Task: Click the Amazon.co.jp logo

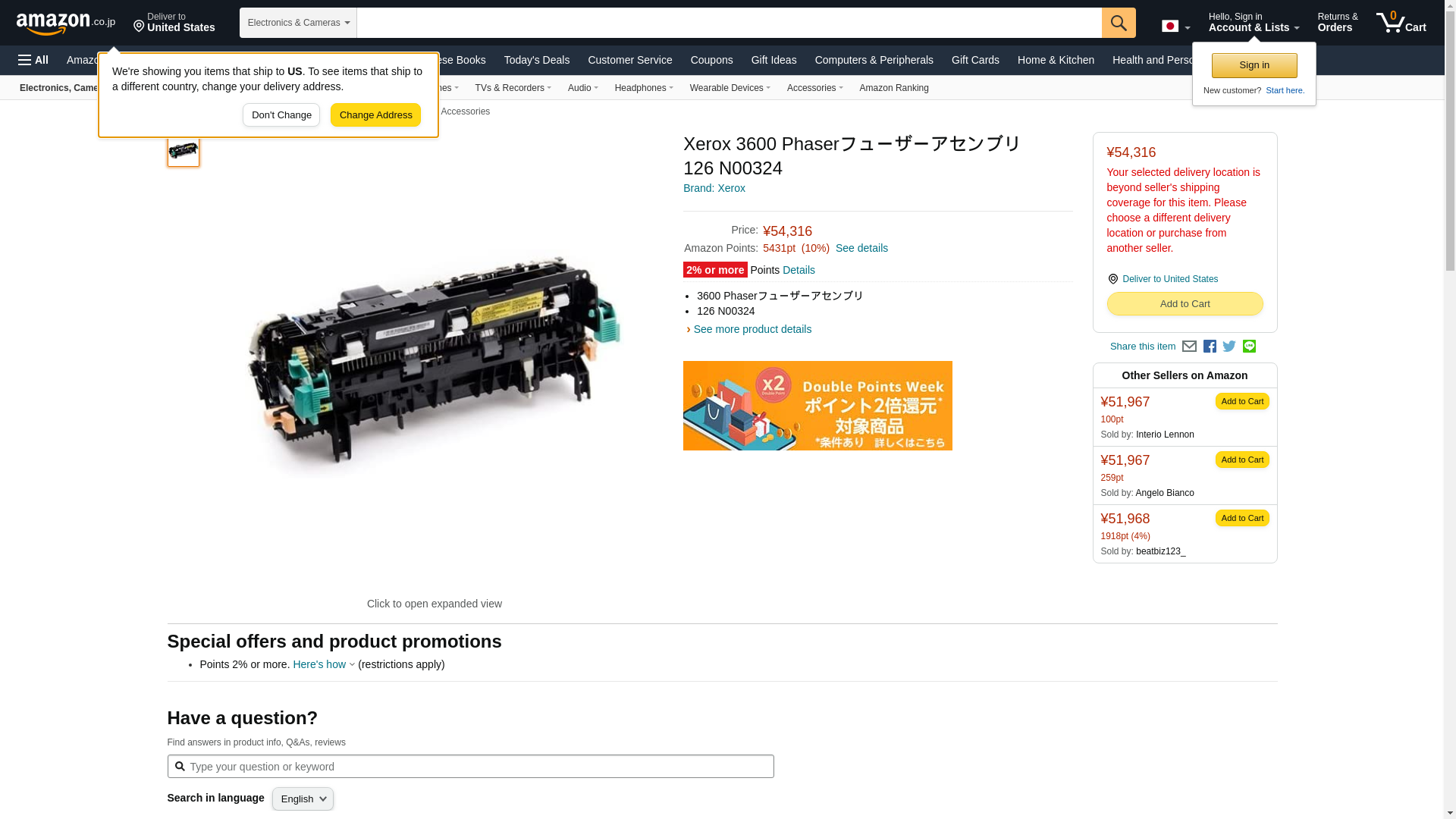Action: [66, 23]
